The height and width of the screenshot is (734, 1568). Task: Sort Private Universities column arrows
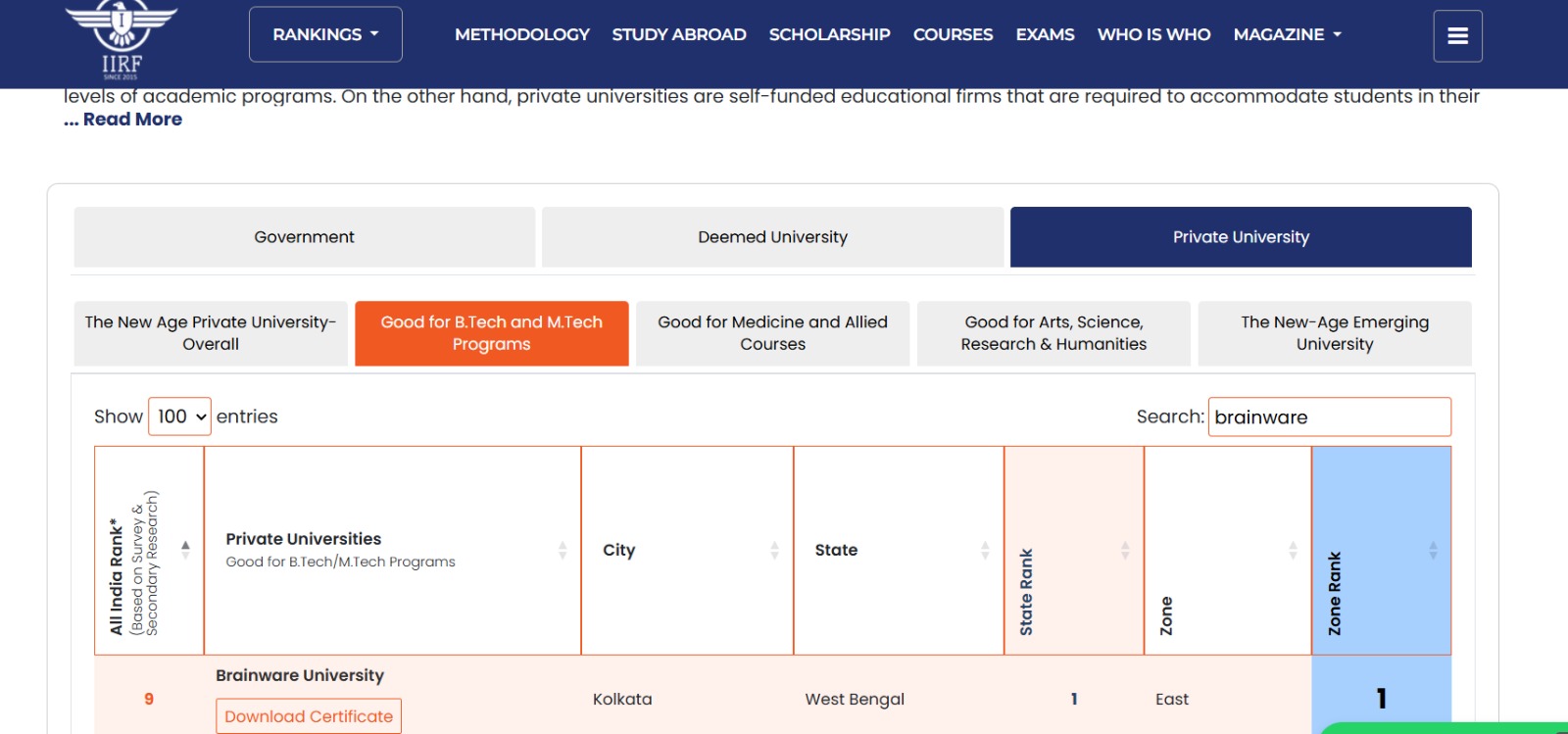pos(563,551)
